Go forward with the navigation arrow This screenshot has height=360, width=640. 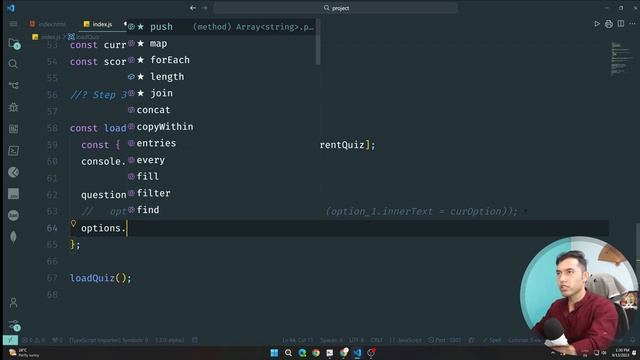pos(204,8)
